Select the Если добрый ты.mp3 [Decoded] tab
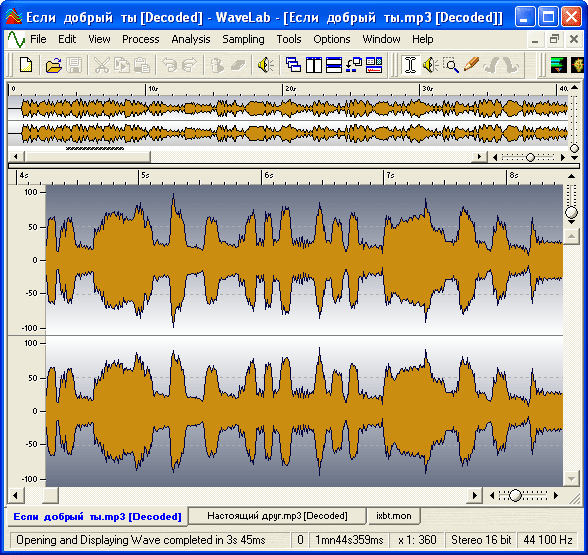 [97, 517]
